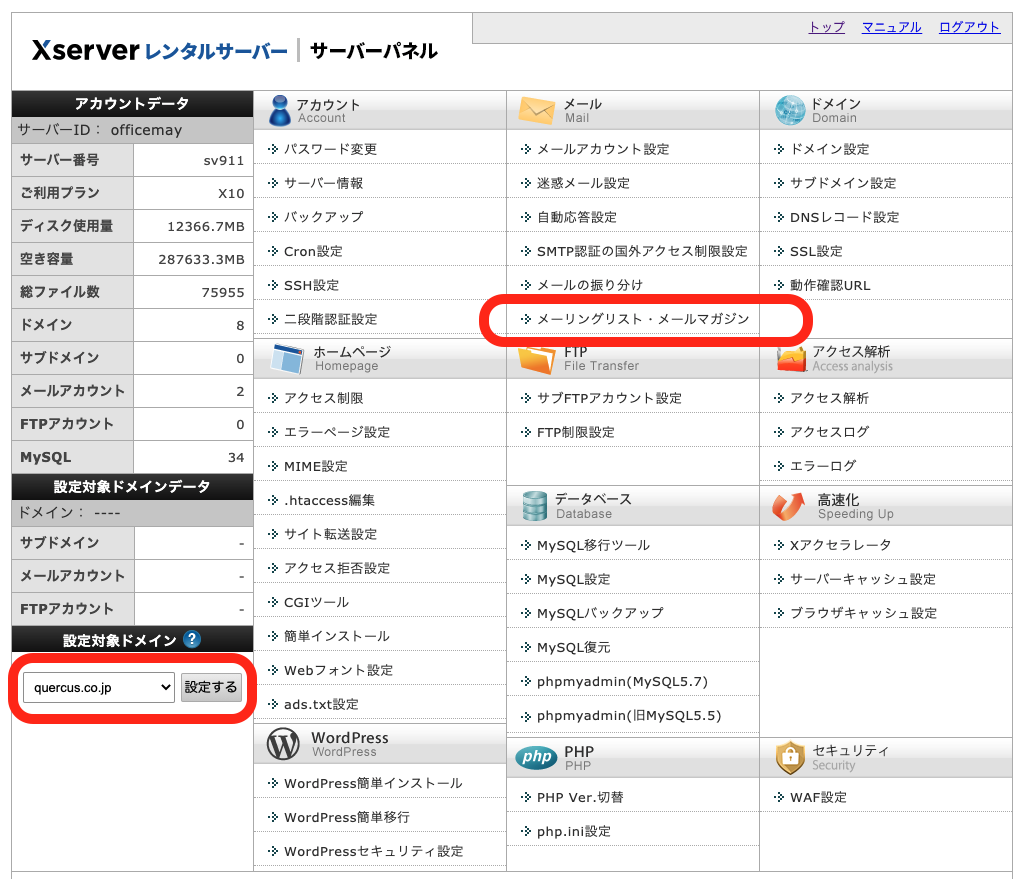Open SMTP認証の国外アクセス制限設定
Image resolution: width=1025 pixels, height=879 pixels.
(x=642, y=251)
